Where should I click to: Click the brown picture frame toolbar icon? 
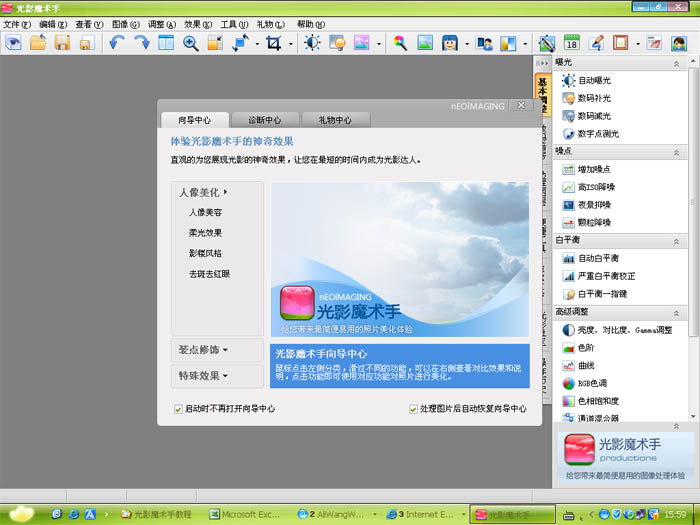click(621, 43)
